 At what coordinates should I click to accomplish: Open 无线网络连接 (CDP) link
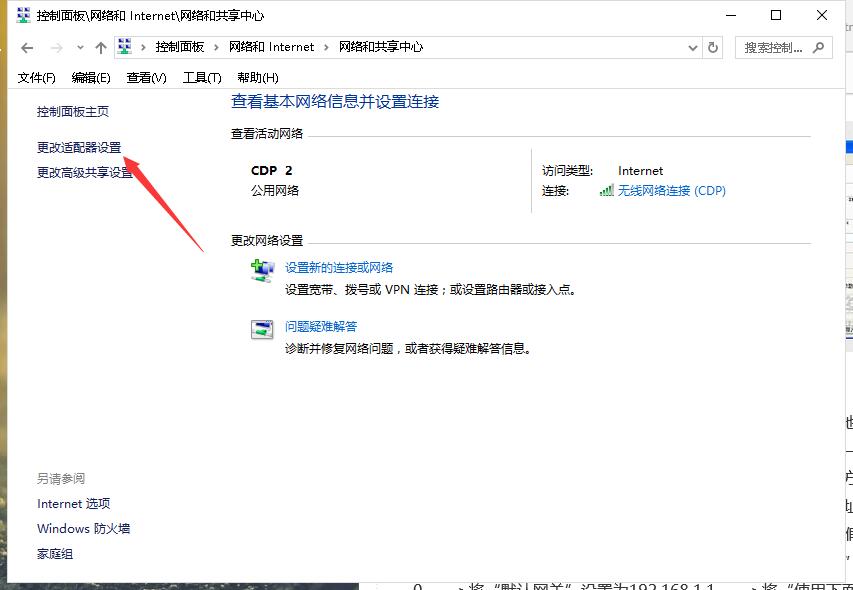[x=671, y=191]
